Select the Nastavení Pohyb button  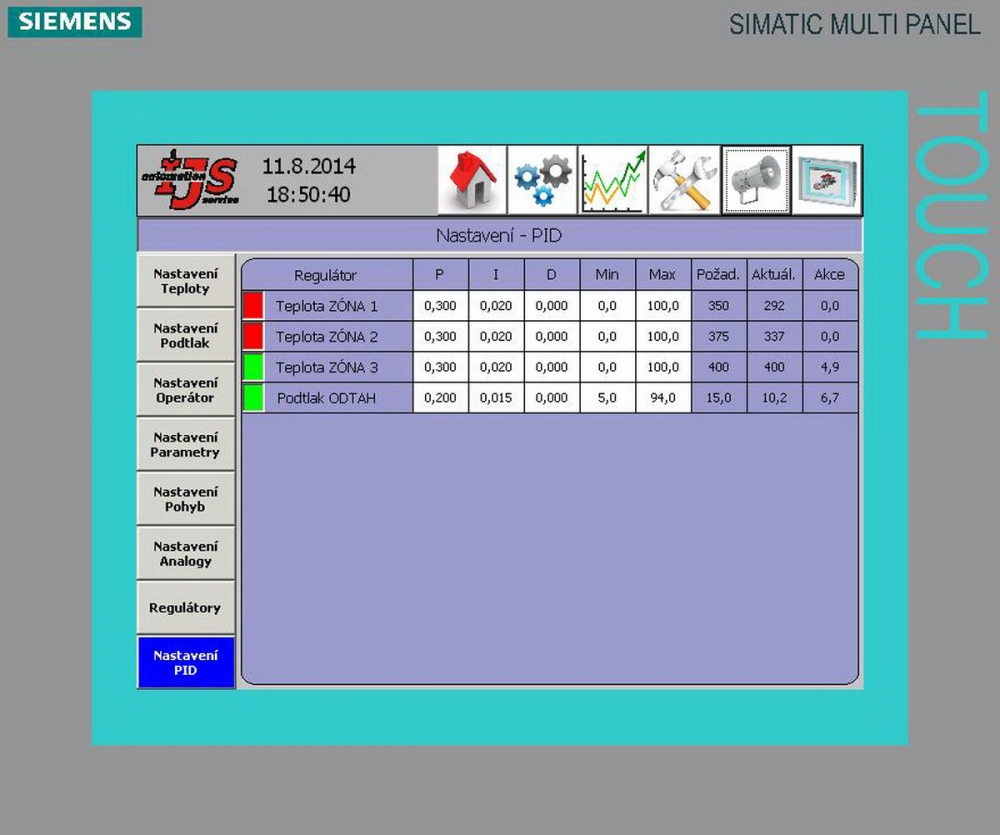pyautogui.click(x=185, y=499)
